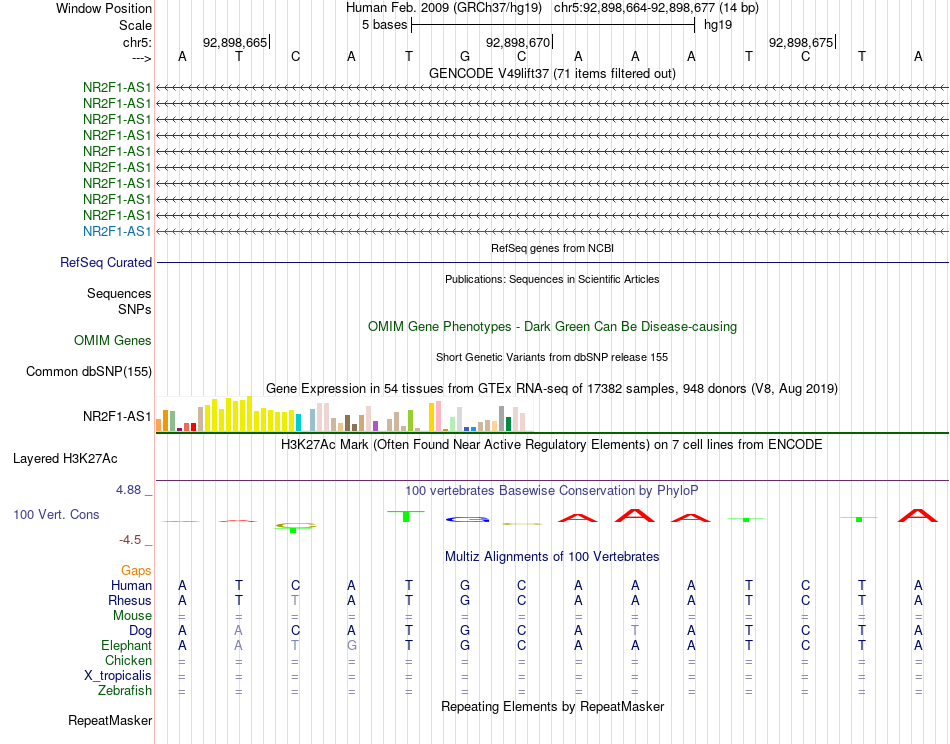Viewport: 950px width, 744px height.
Task: Click the G base in the reference sequence ruler row
Action: pos(465,56)
